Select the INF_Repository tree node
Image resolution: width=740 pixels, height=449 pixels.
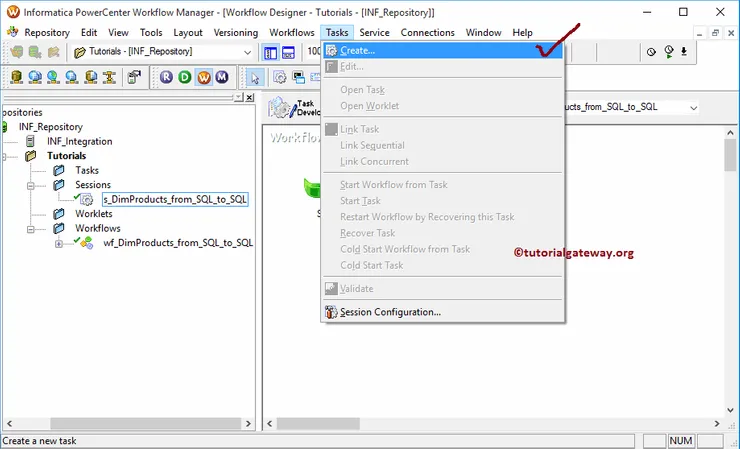click(x=50, y=127)
